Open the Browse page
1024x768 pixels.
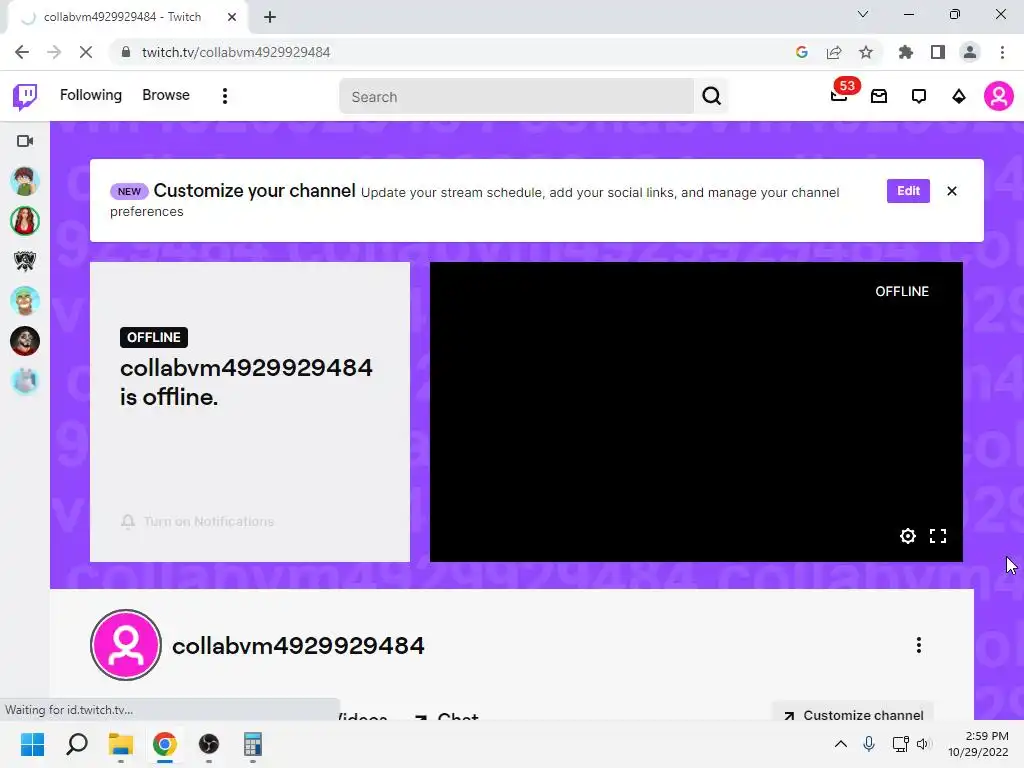pos(166,95)
